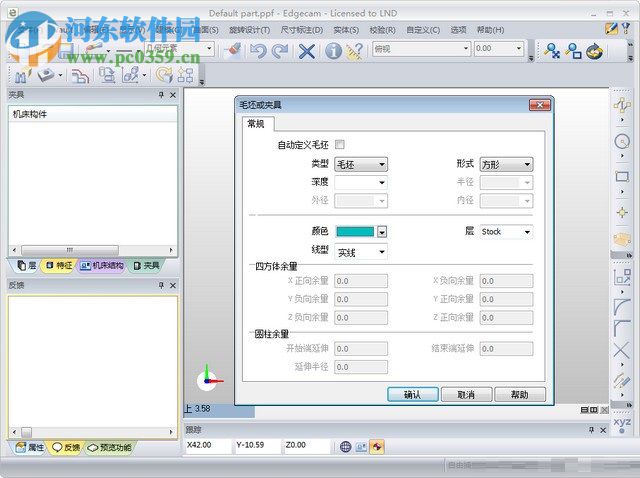
Task: Select the intersecting lines trim tool
Action: tap(622, 350)
